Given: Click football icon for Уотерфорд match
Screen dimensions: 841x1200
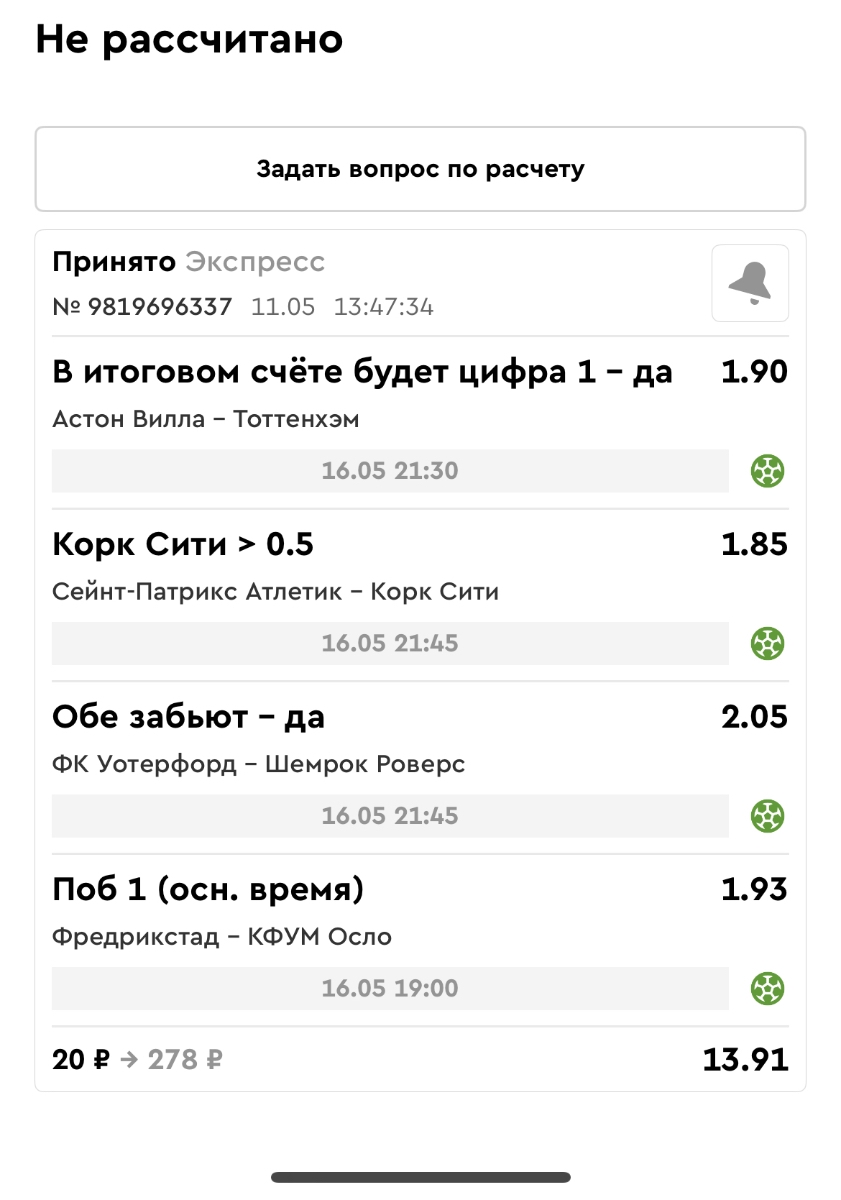Looking at the screenshot, I should click(x=768, y=816).
